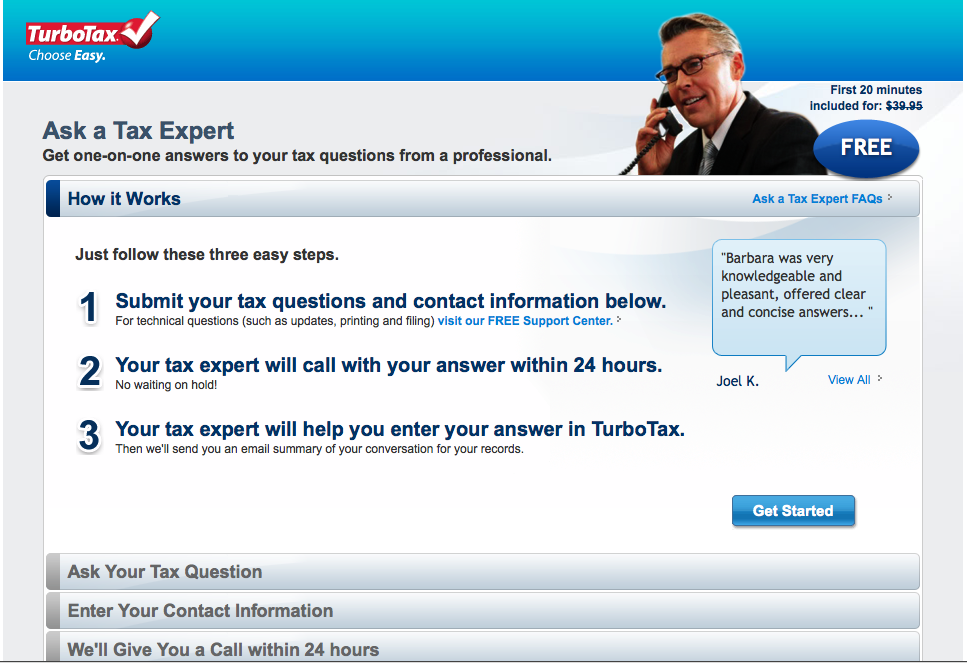Click the arrow beside Ask a Tax Expert FAQs
967x663 pixels.
coord(890,197)
